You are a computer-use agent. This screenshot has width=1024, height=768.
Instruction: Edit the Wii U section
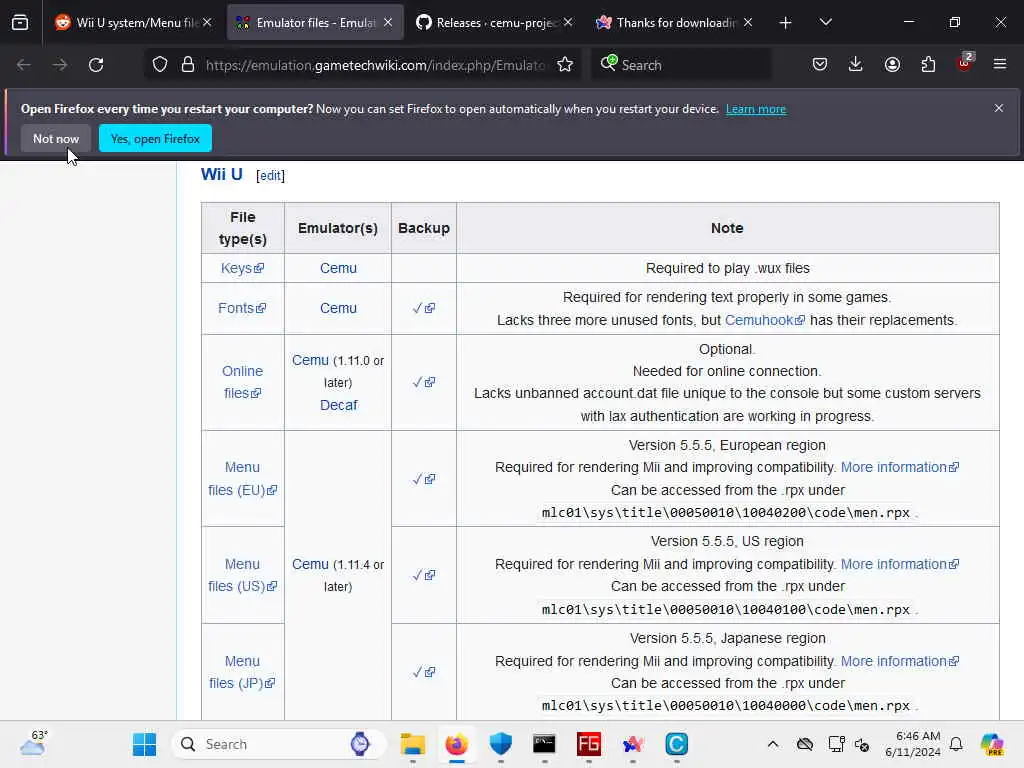(270, 176)
